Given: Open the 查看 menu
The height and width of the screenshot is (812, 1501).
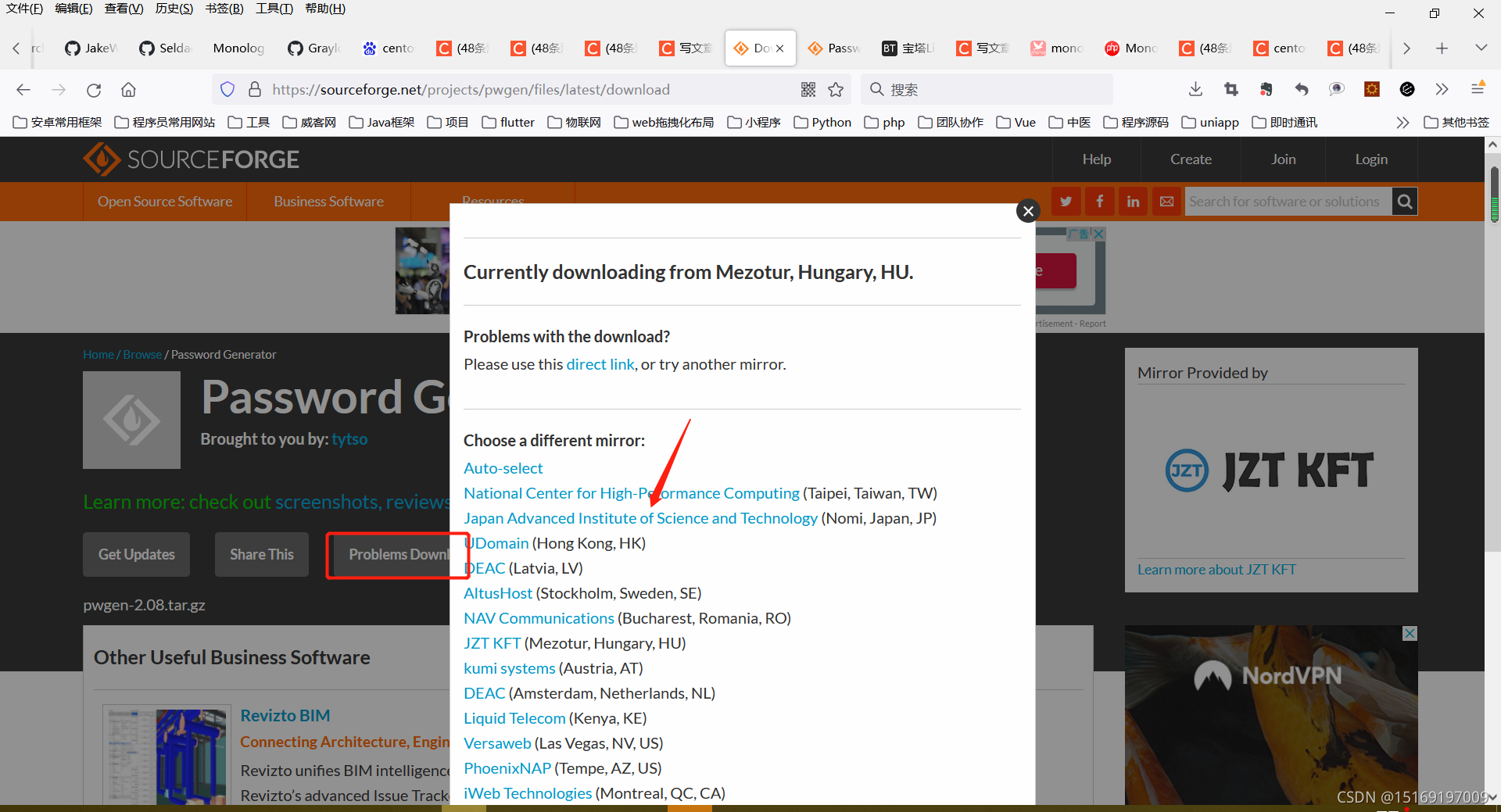Looking at the screenshot, I should [124, 9].
